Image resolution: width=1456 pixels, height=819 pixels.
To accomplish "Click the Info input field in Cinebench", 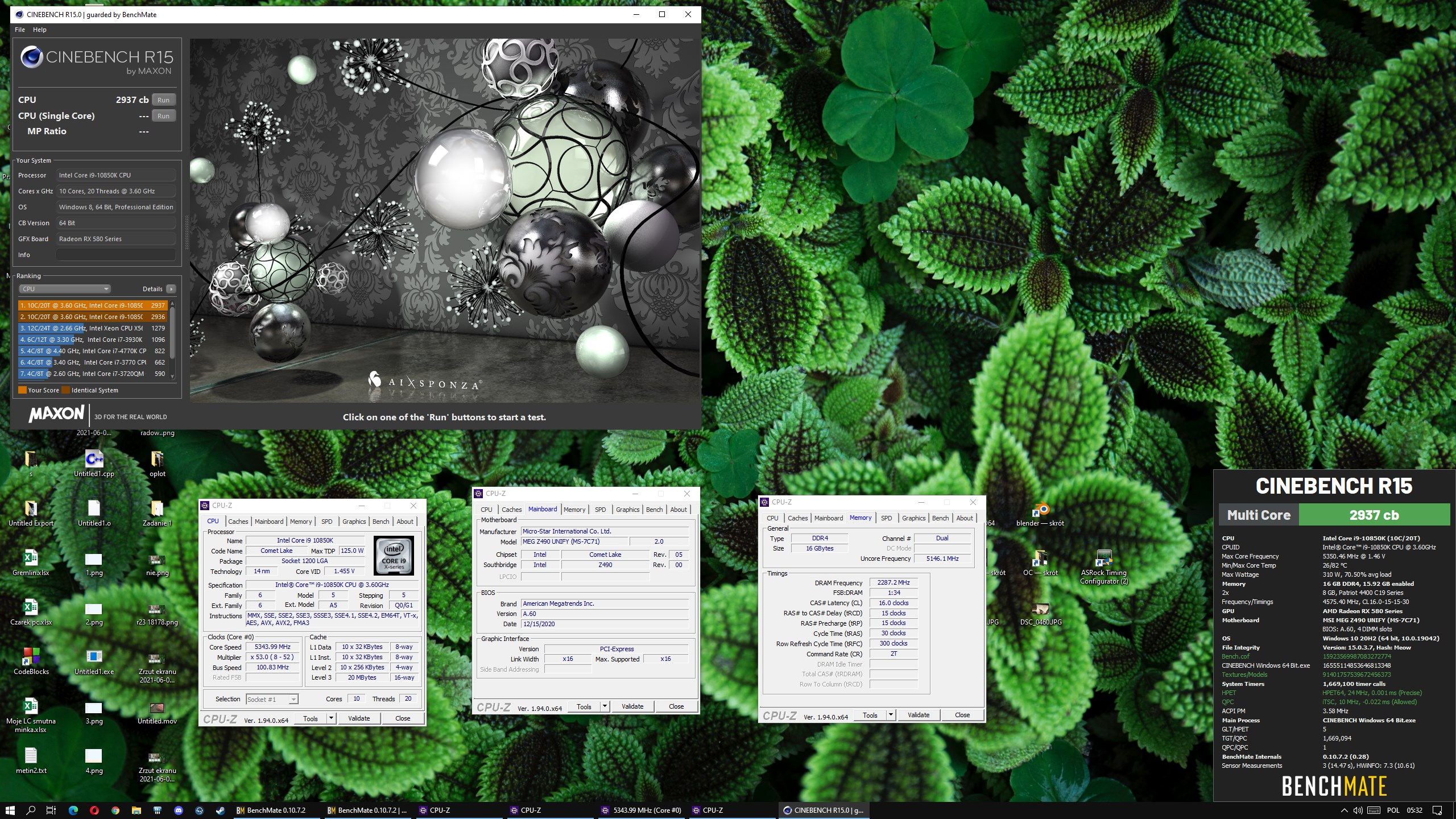I will 115,255.
